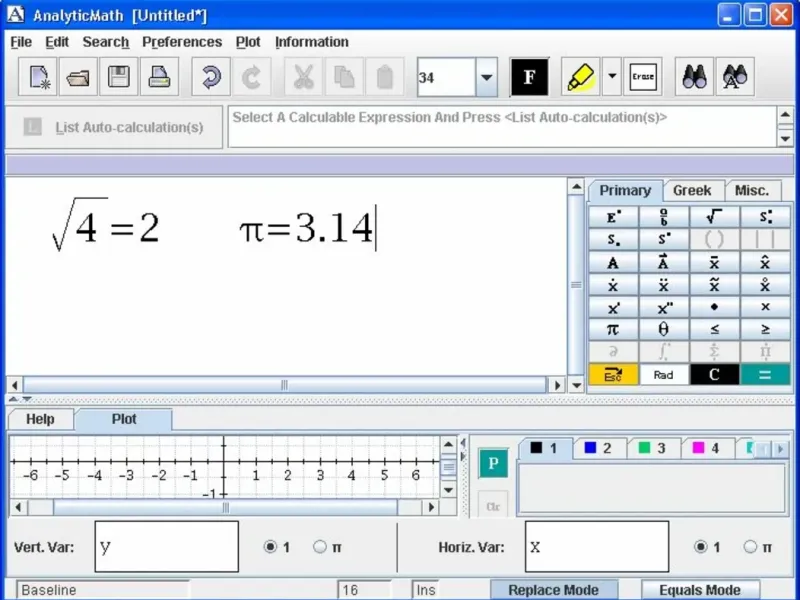Undo the last action with the arrow icon

[x=211, y=77]
